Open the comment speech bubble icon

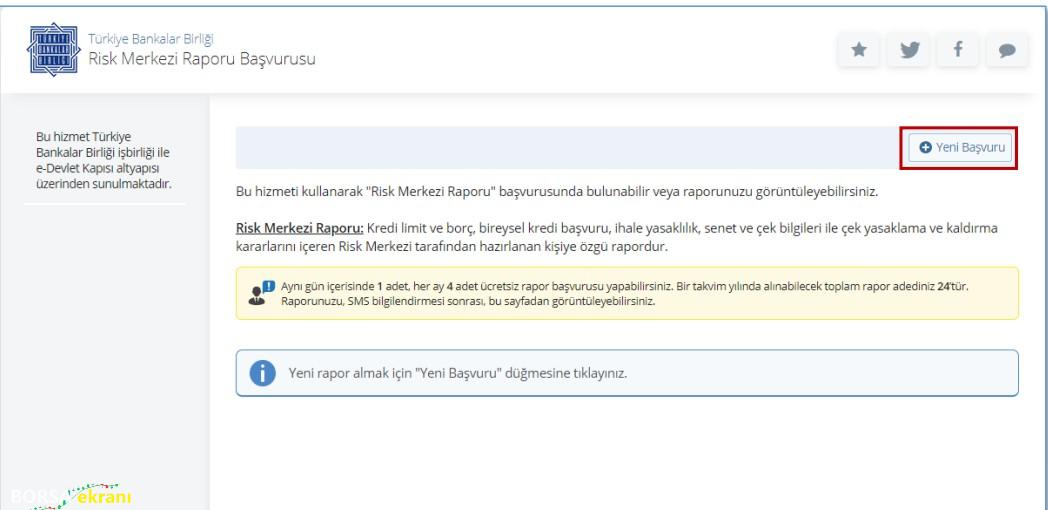pos(1007,49)
